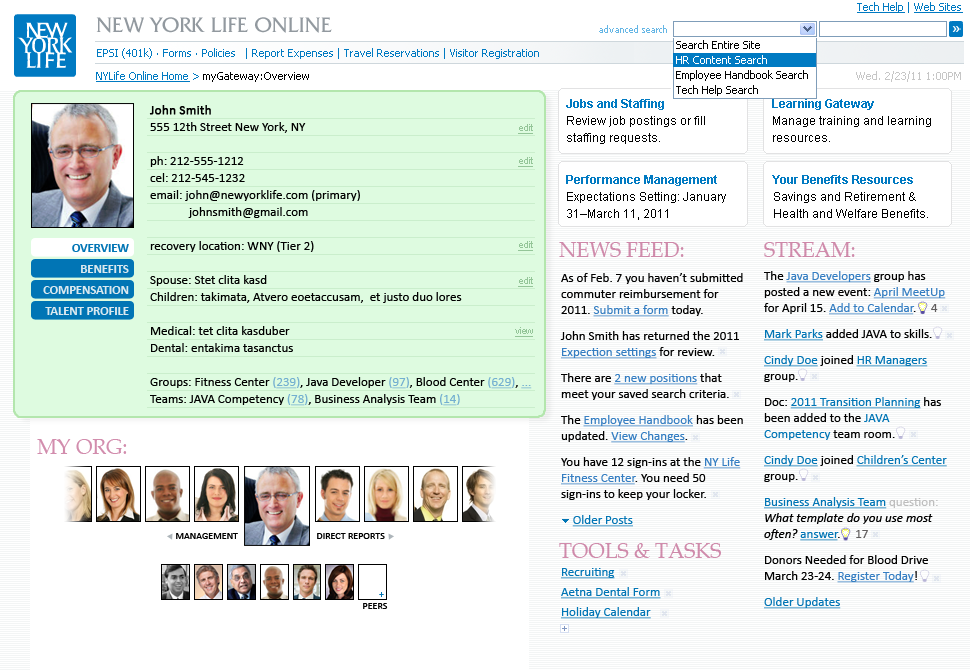
Task: Select first peer photo in Peers row
Action: [176, 582]
